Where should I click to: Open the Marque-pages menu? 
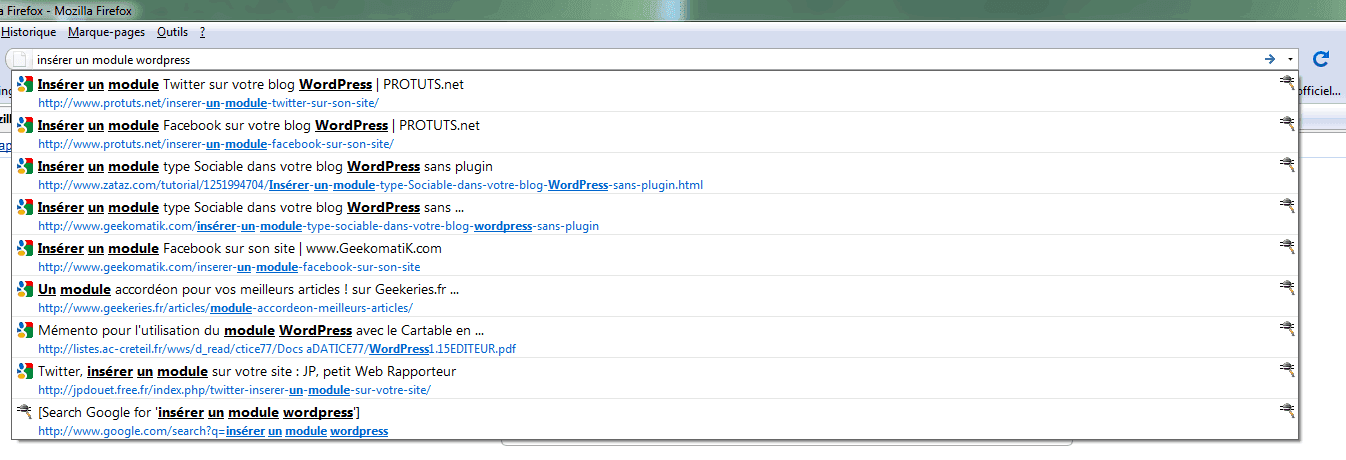click(x=105, y=33)
